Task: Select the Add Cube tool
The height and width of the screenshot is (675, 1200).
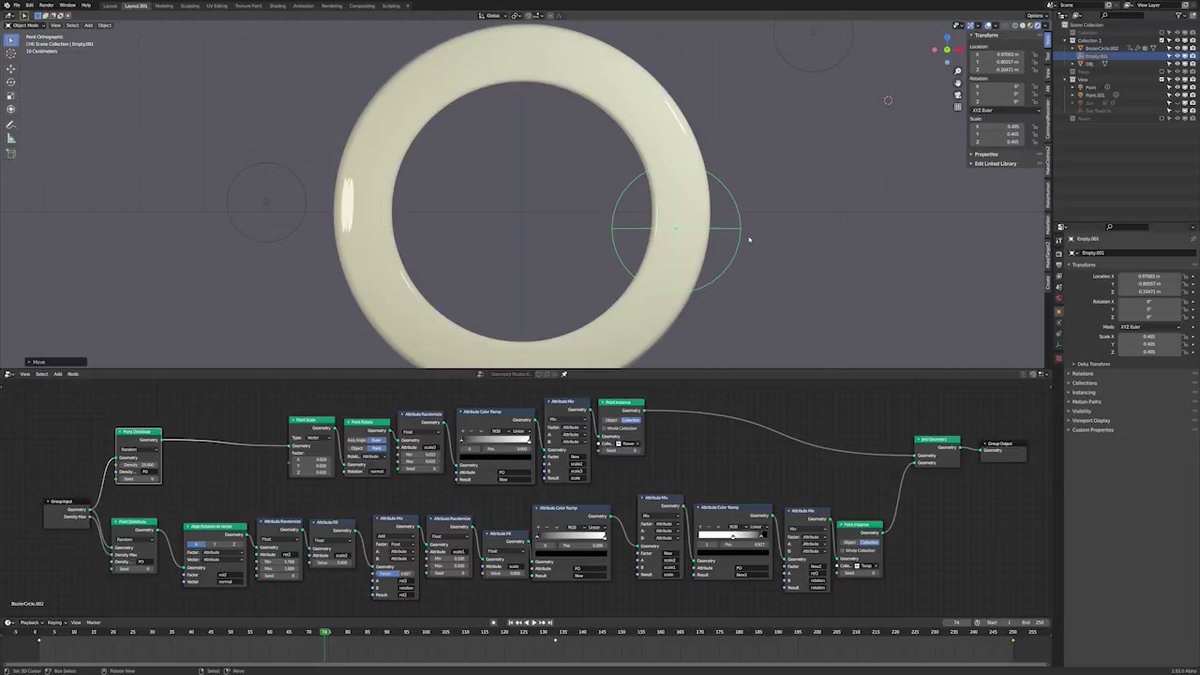Action: point(11,153)
